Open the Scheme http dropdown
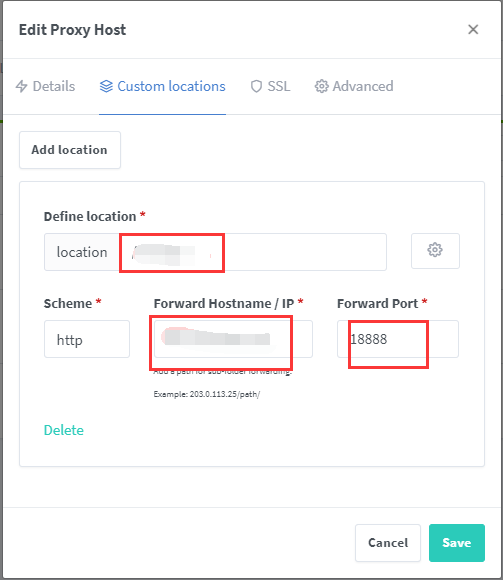503x580 pixels. coord(87,339)
